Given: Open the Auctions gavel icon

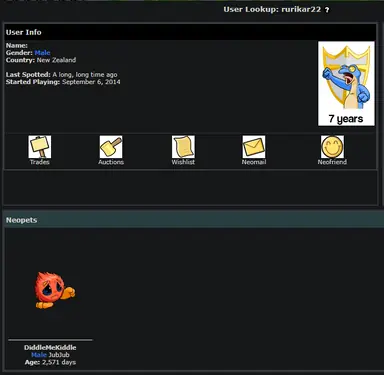Looking at the screenshot, I should coord(111,147).
